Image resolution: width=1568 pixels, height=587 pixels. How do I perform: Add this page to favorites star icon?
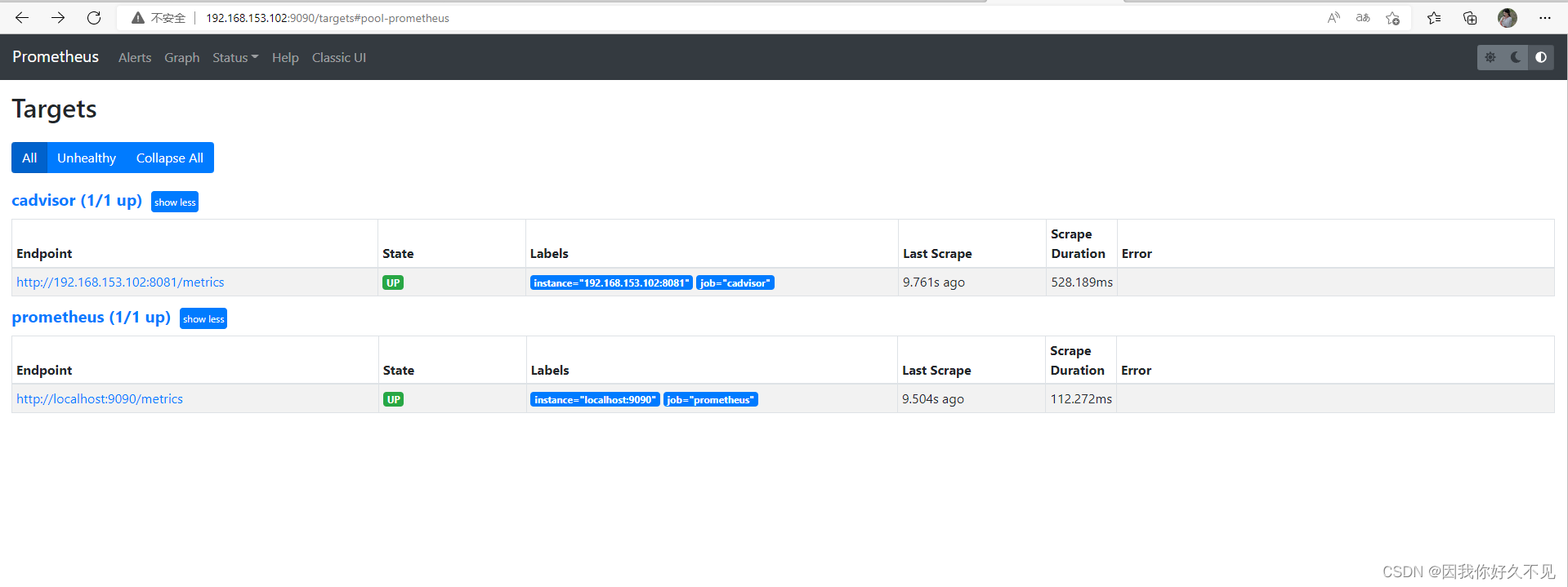pyautogui.click(x=1393, y=17)
